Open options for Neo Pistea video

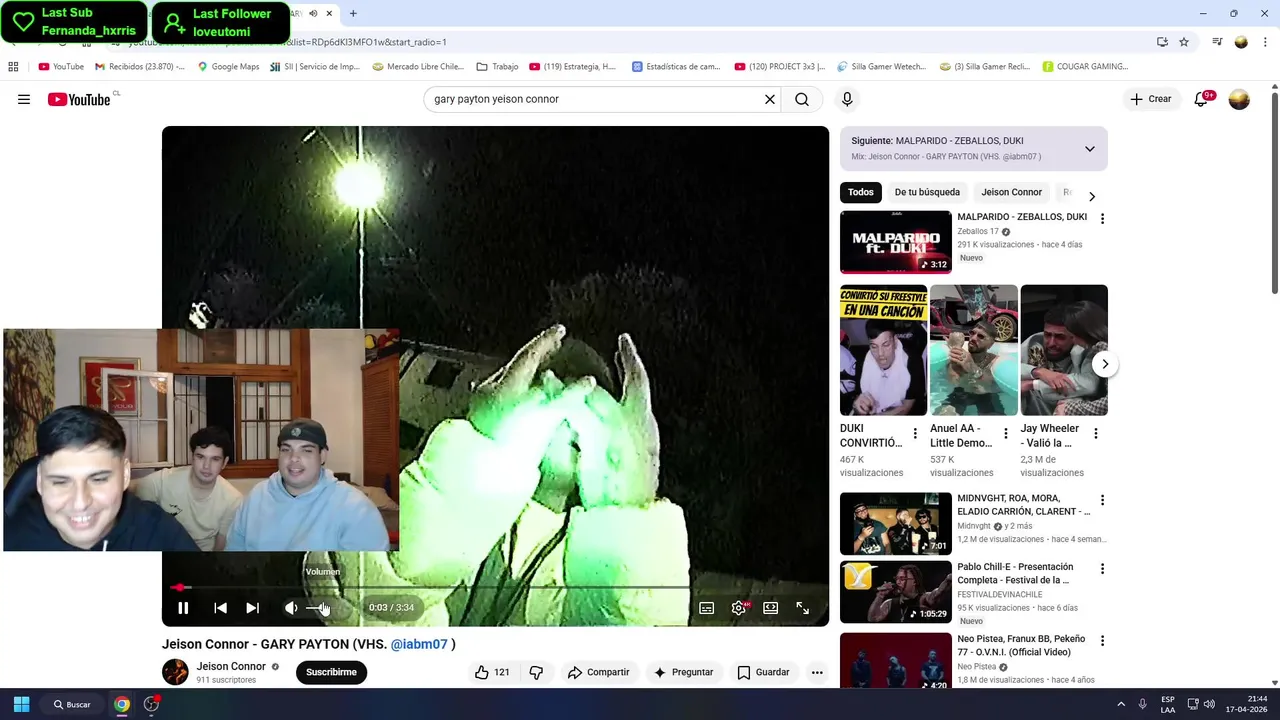[x=1102, y=641]
